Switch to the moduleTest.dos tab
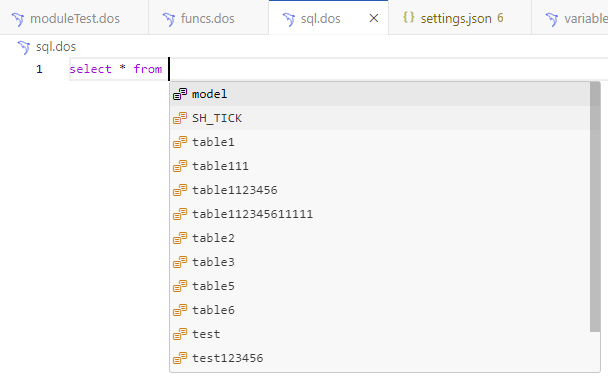This screenshot has width=608, height=383. tap(74, 18)
